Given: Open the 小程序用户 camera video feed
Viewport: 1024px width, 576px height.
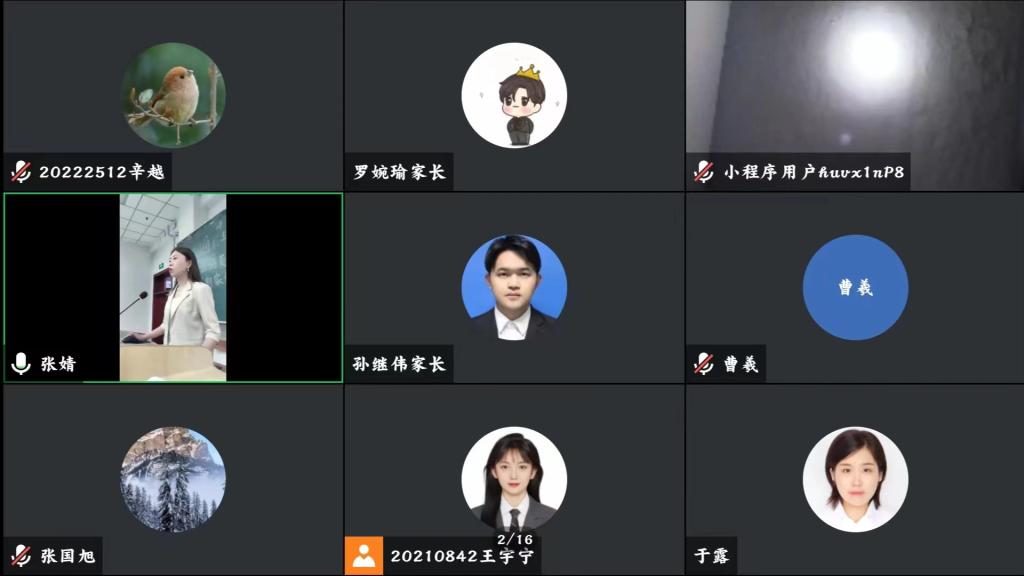Looking at the screenshot, I should pos(855,95).
